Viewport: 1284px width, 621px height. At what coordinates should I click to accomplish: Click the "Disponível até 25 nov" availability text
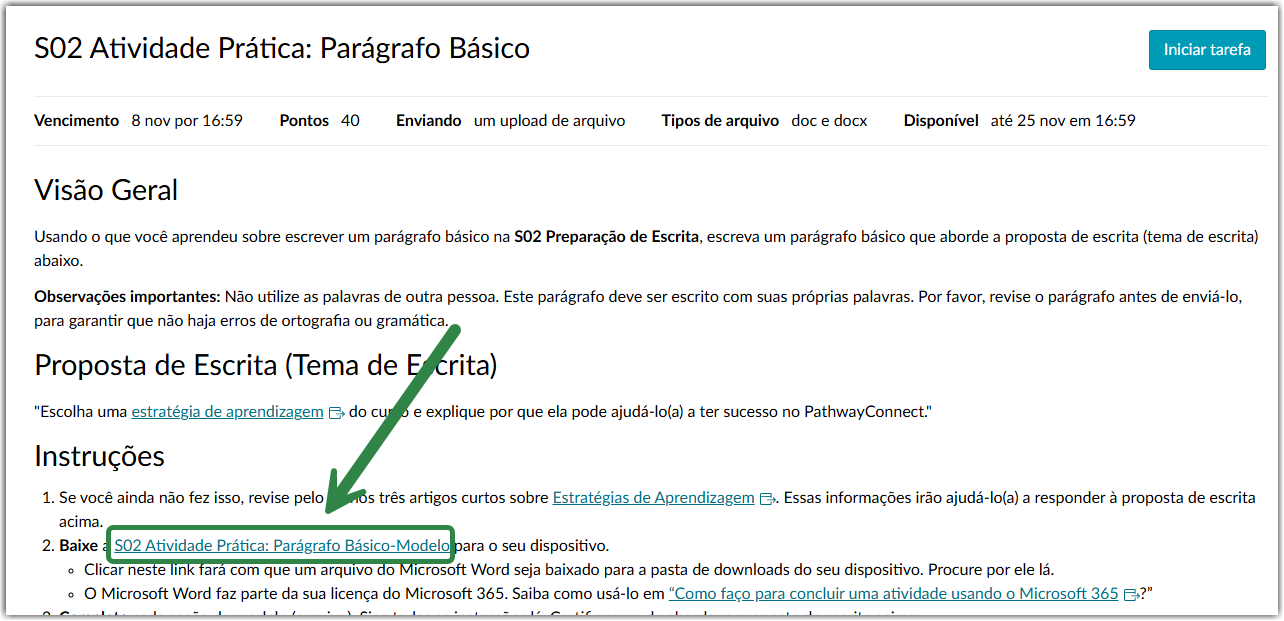coord(1019,120)
